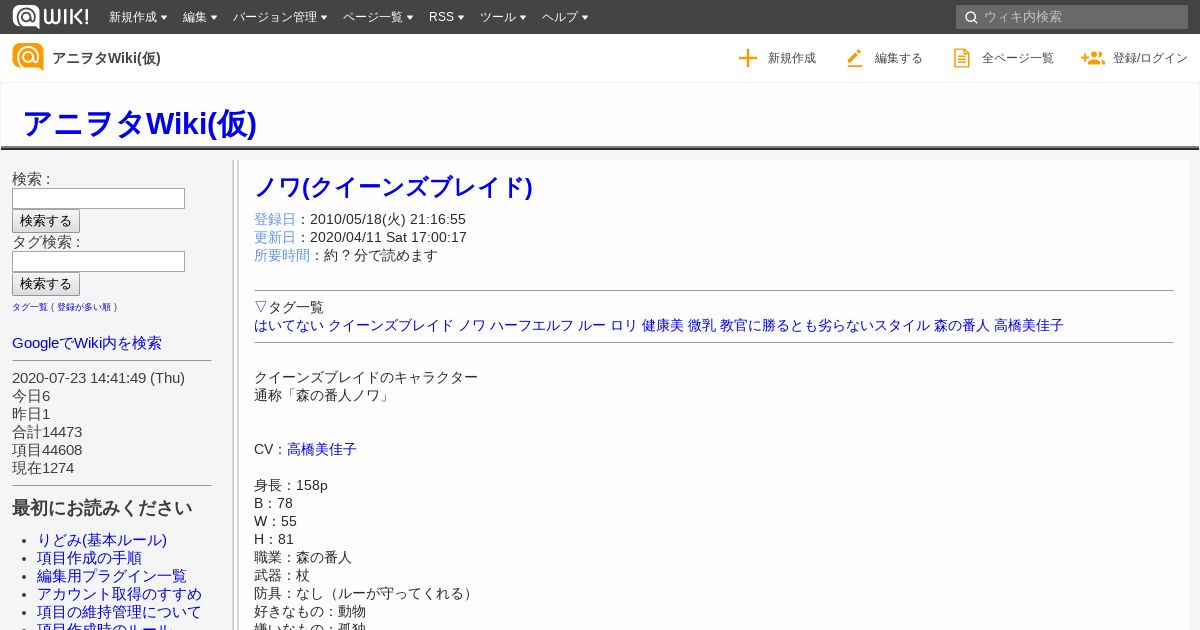Screen dimensions: 1200x630
Task: Click the 最初にお読みください heading
Action: click(102, 508)
